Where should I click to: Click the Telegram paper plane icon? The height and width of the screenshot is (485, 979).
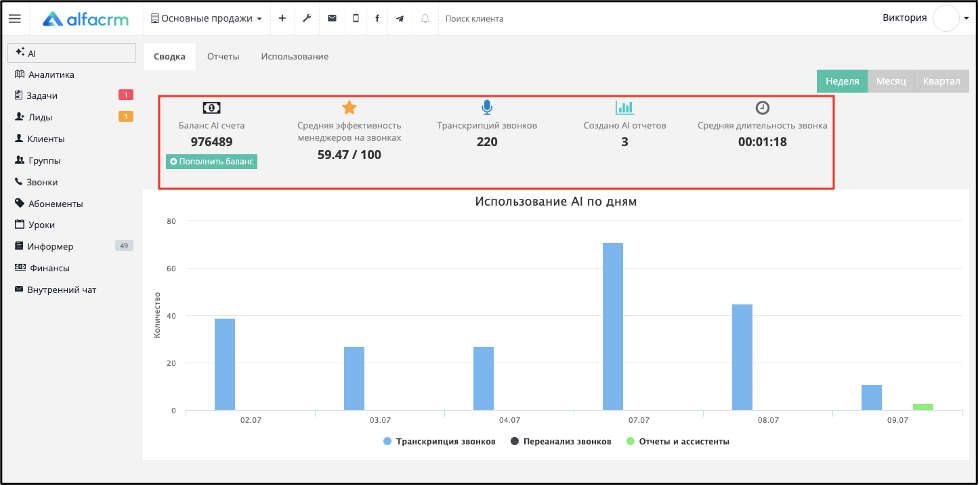coord(400,19)
